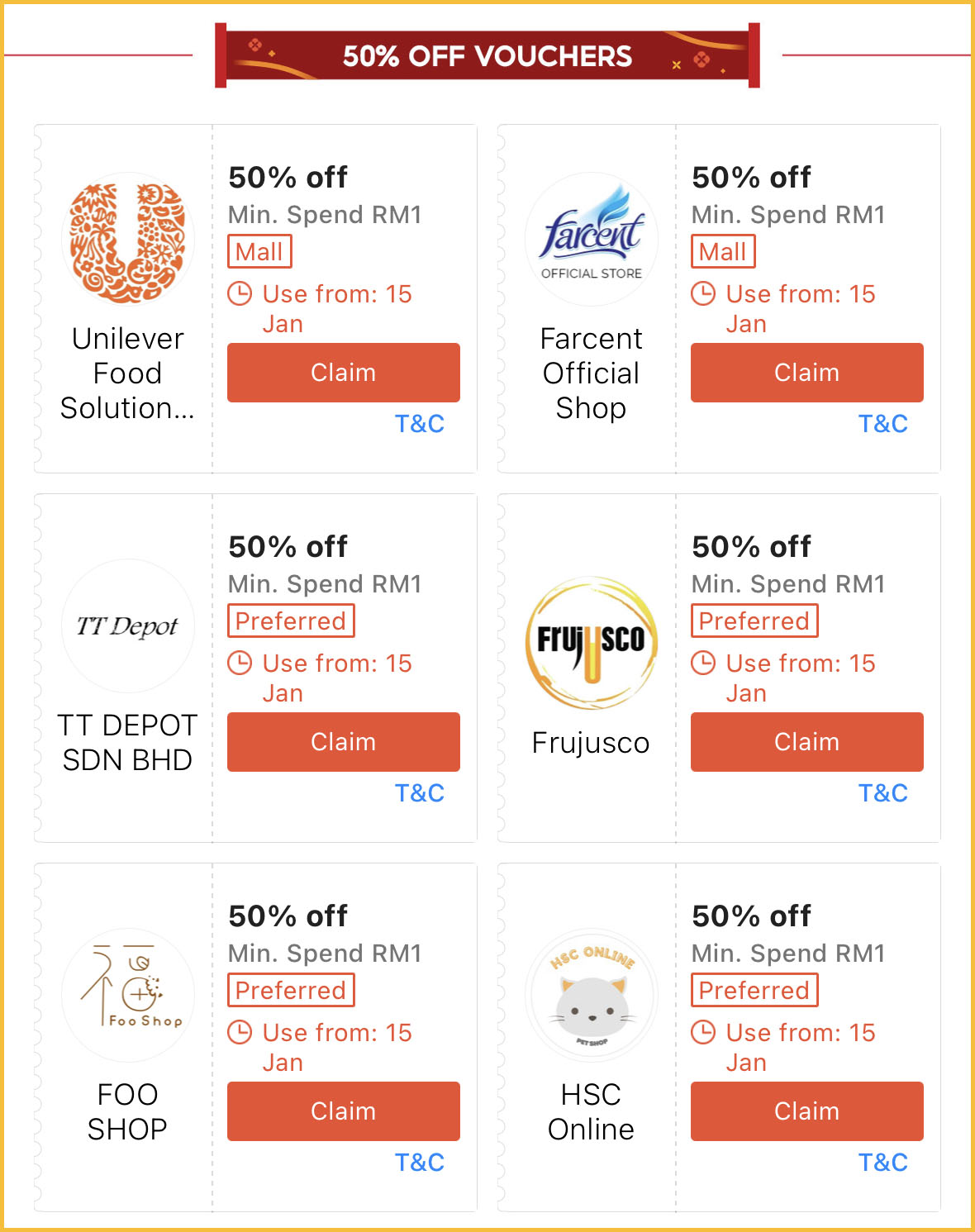
Task: Open T&C for TT Depot voucher
Action: [420, 793]
